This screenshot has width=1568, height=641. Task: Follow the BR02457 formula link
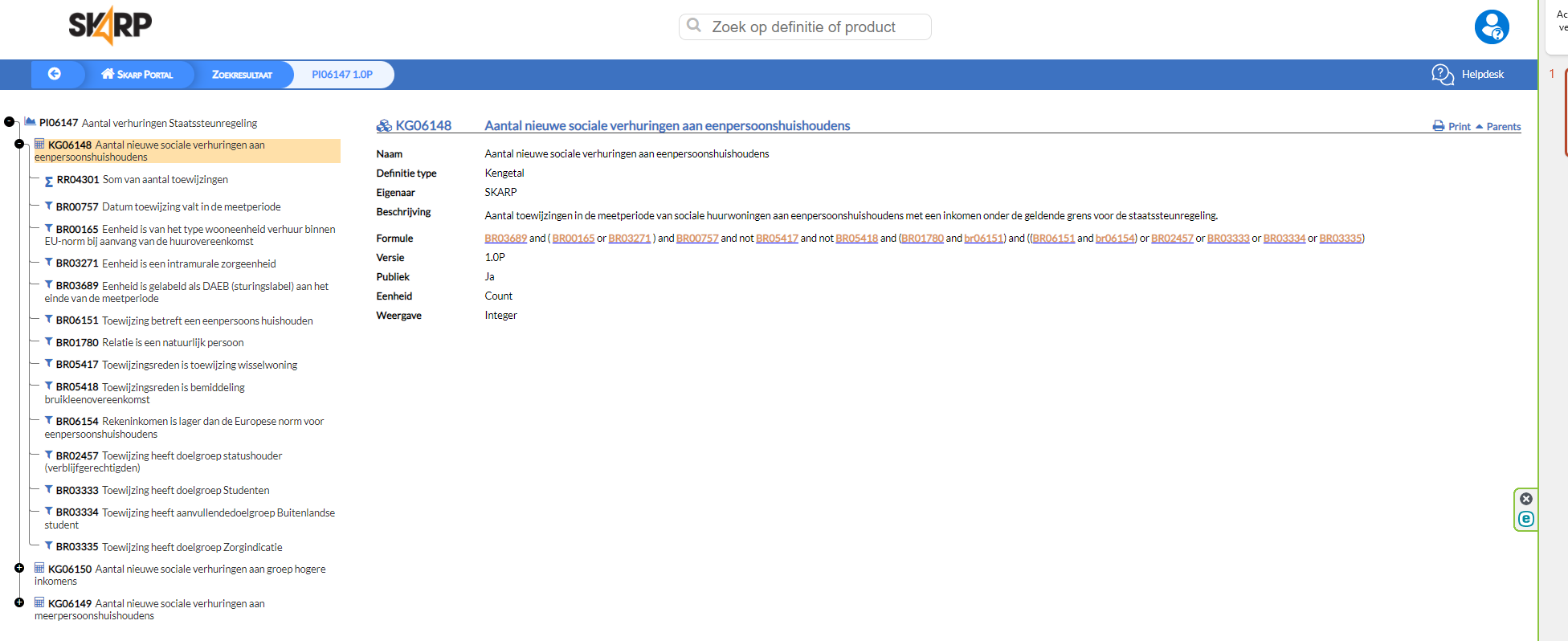pos(1172,239)
